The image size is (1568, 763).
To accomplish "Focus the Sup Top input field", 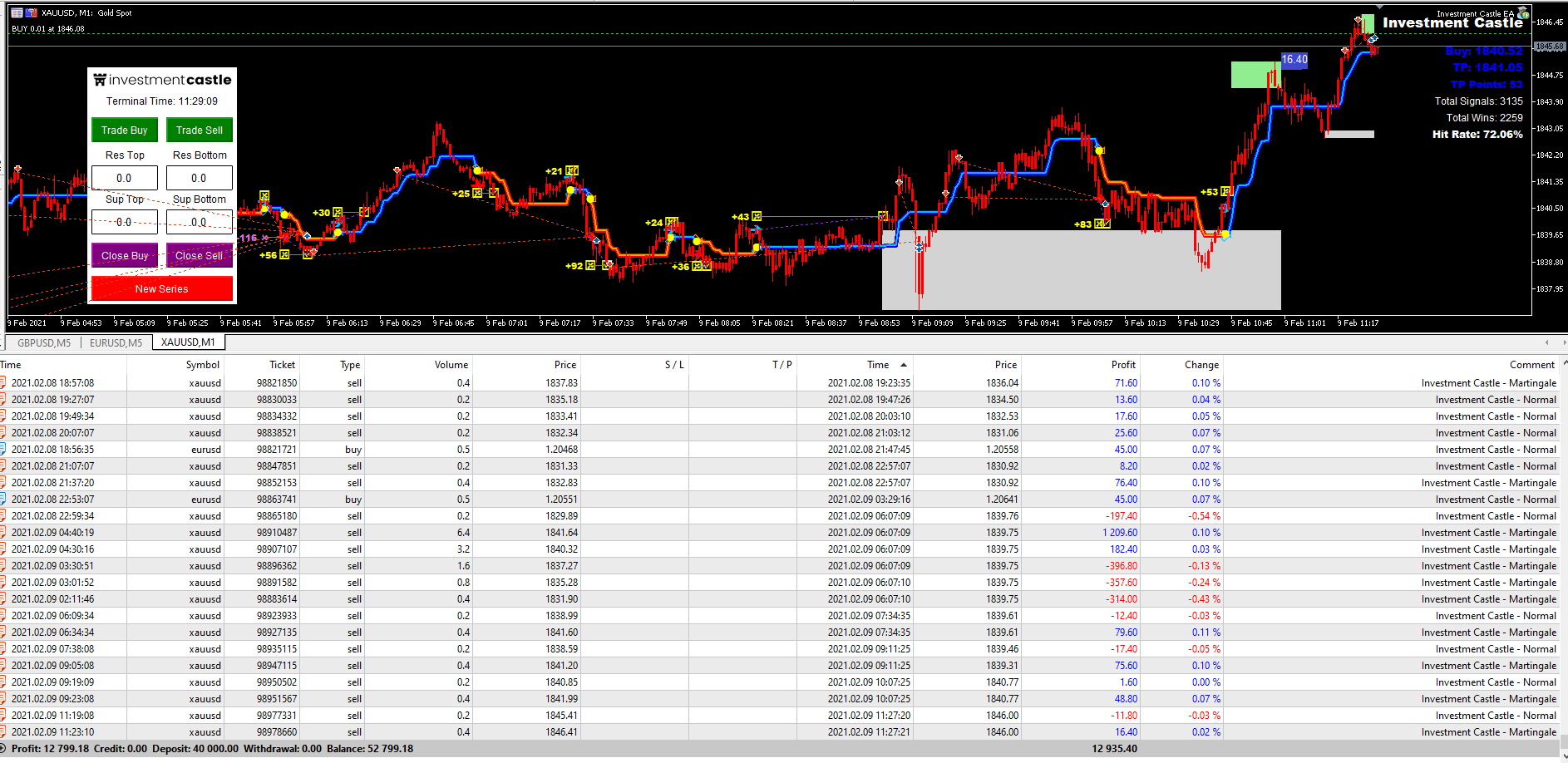I will click(x=125, y=222).
